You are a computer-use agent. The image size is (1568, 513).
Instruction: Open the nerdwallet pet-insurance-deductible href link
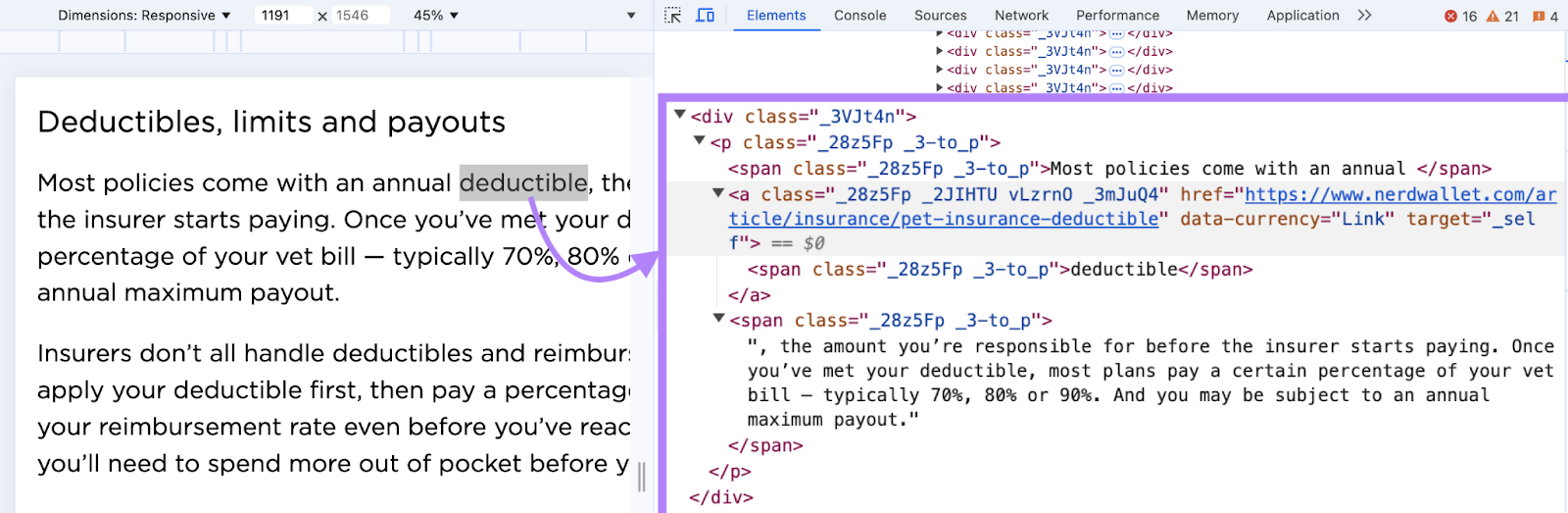pos(1143,207)
